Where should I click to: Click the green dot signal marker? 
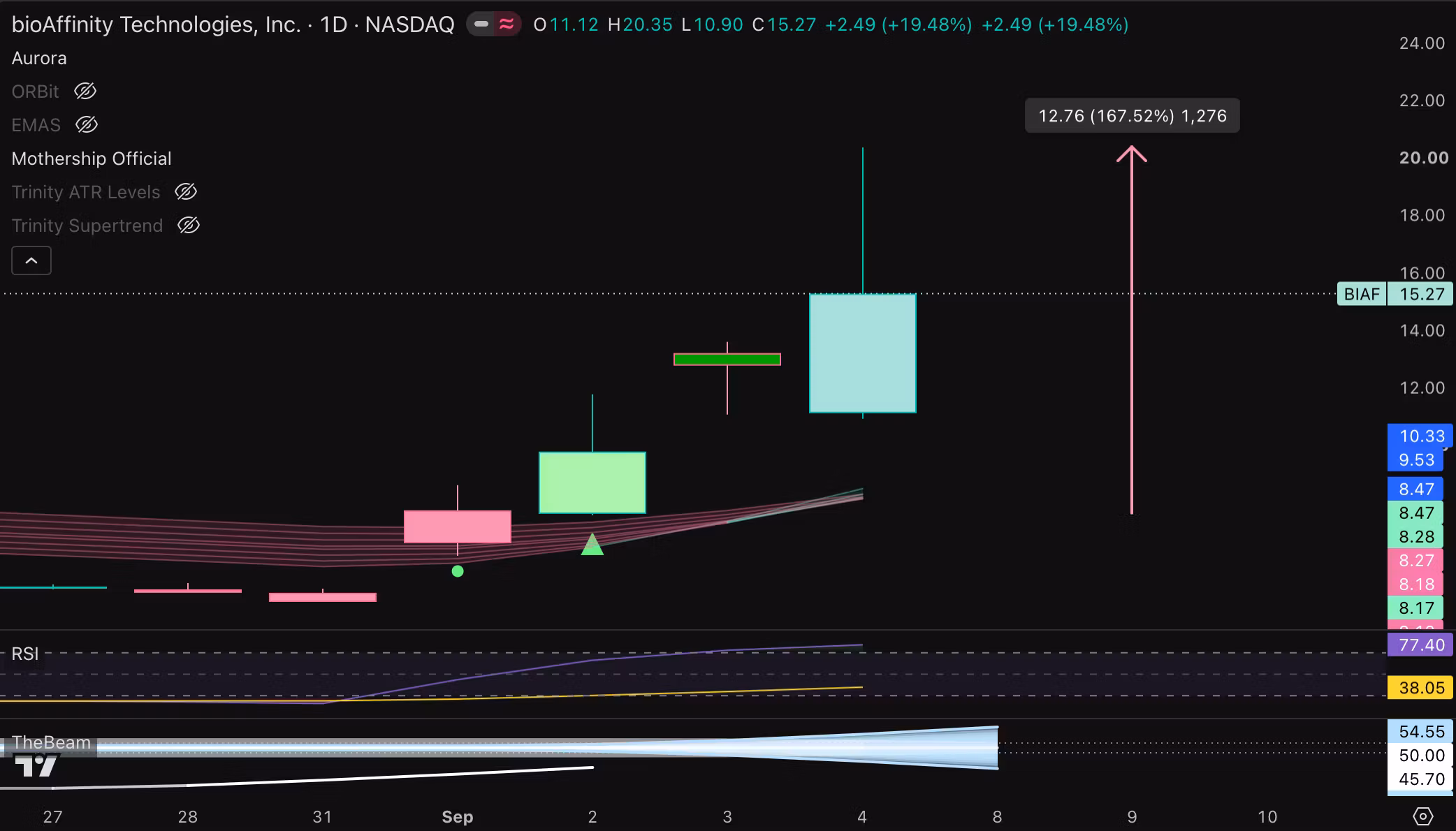[458, 571]
